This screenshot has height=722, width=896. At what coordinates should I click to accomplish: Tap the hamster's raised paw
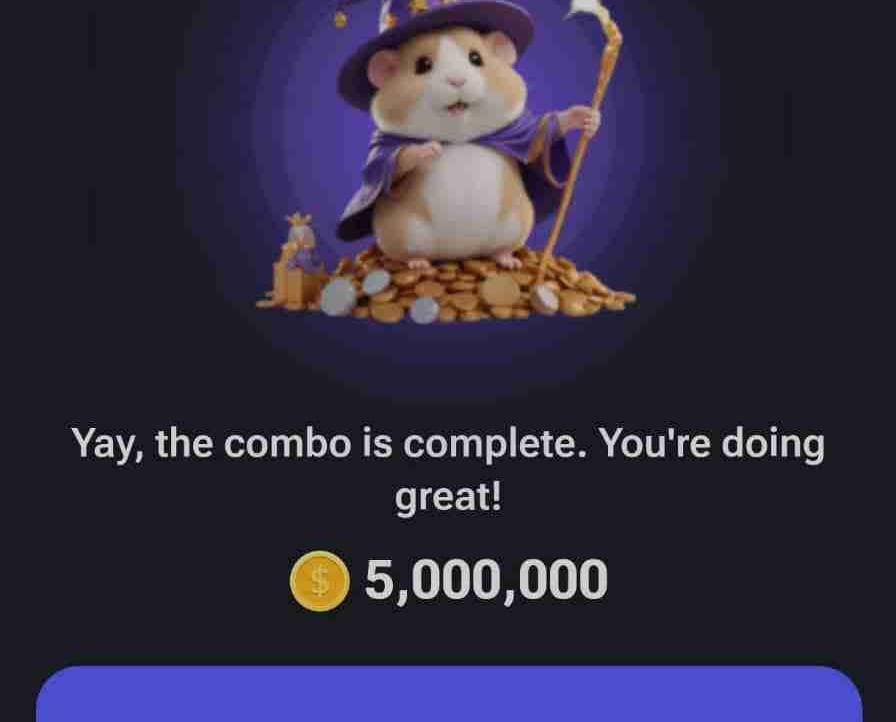pyautogui.click(x=419, y=153)
